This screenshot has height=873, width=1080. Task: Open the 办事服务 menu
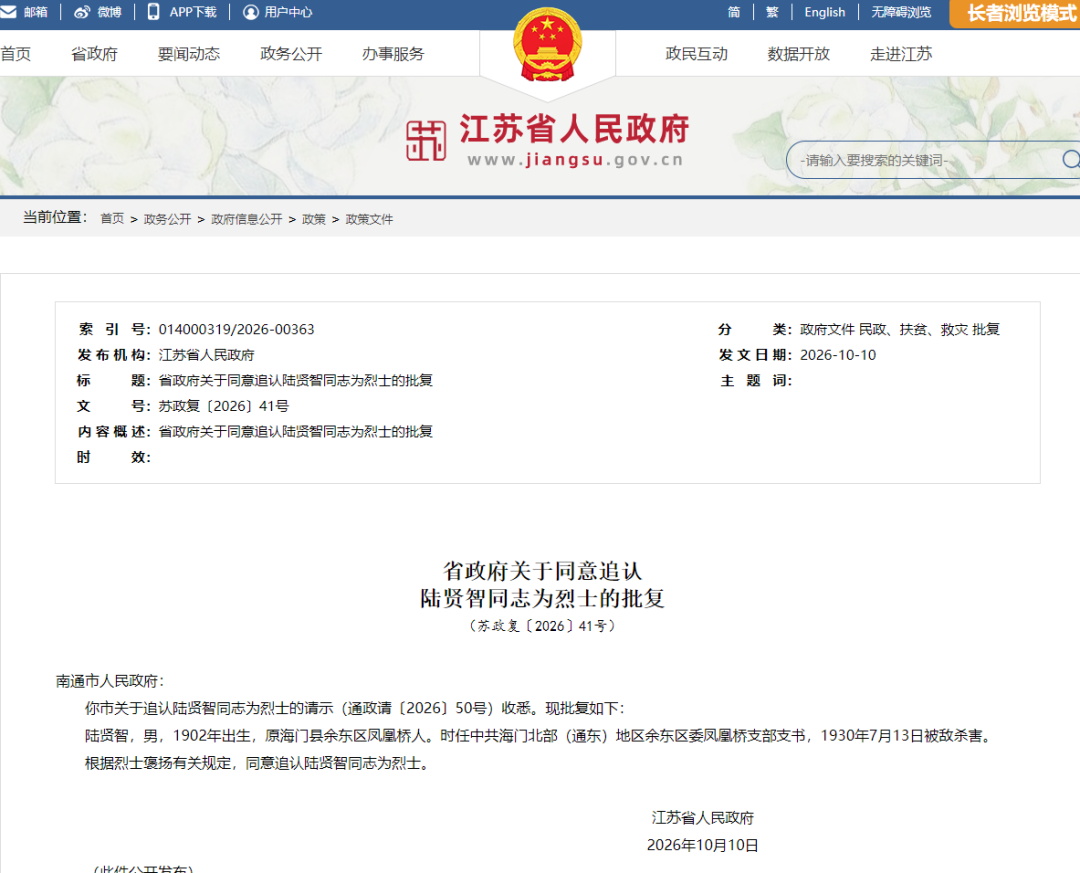click(x=393, y=54)
